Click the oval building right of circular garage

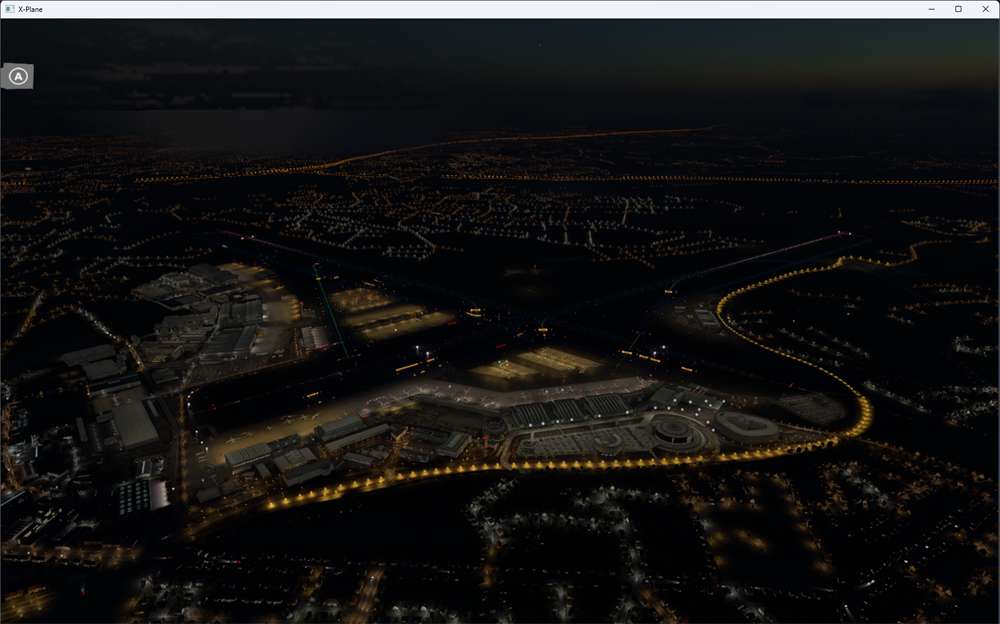746,427
